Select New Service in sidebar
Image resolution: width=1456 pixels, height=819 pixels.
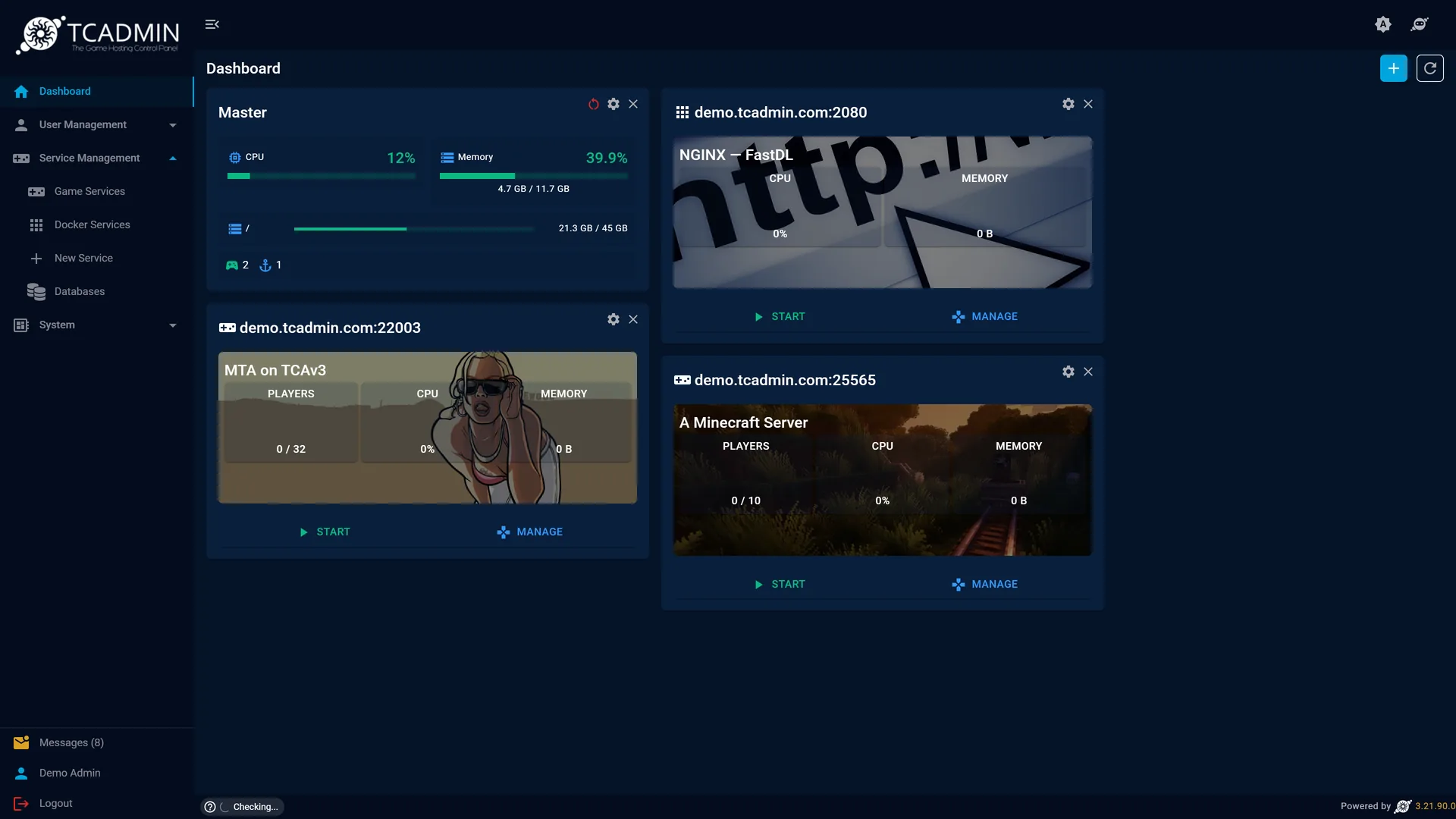96,258
